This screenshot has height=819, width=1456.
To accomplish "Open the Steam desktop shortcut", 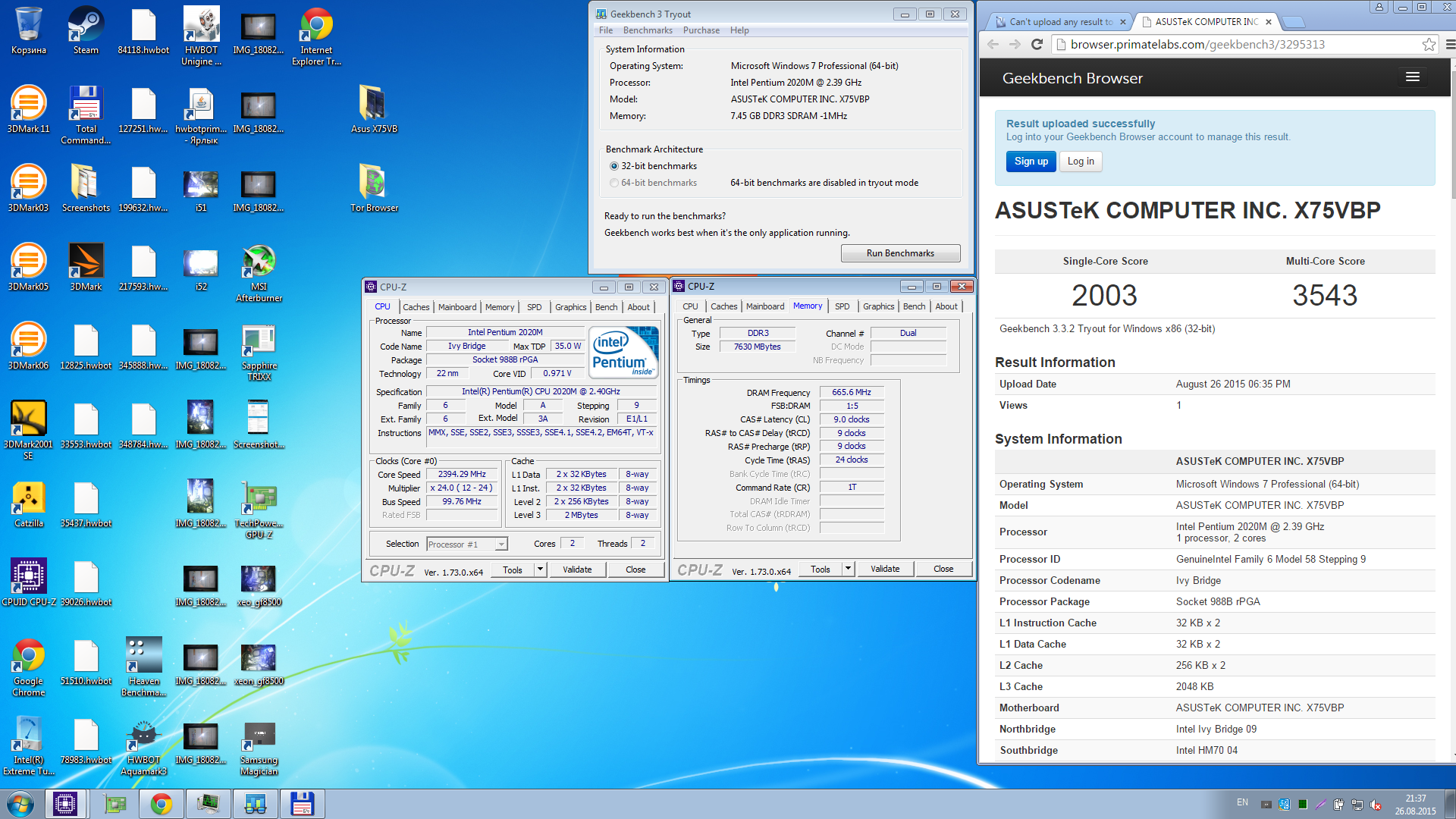I will click(86, 30).
